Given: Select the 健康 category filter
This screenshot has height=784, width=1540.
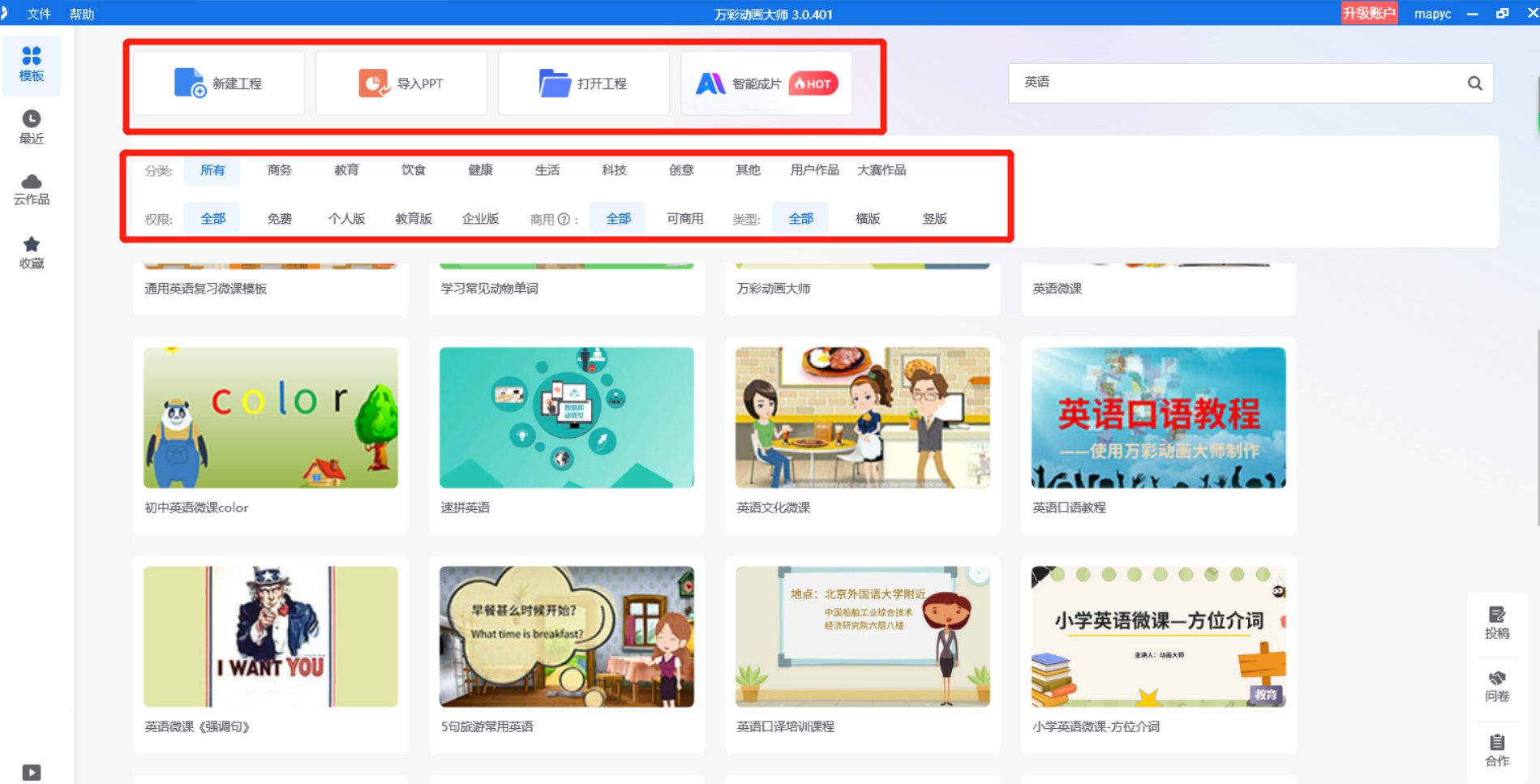Looking at the screenshot, I should 480,170.
